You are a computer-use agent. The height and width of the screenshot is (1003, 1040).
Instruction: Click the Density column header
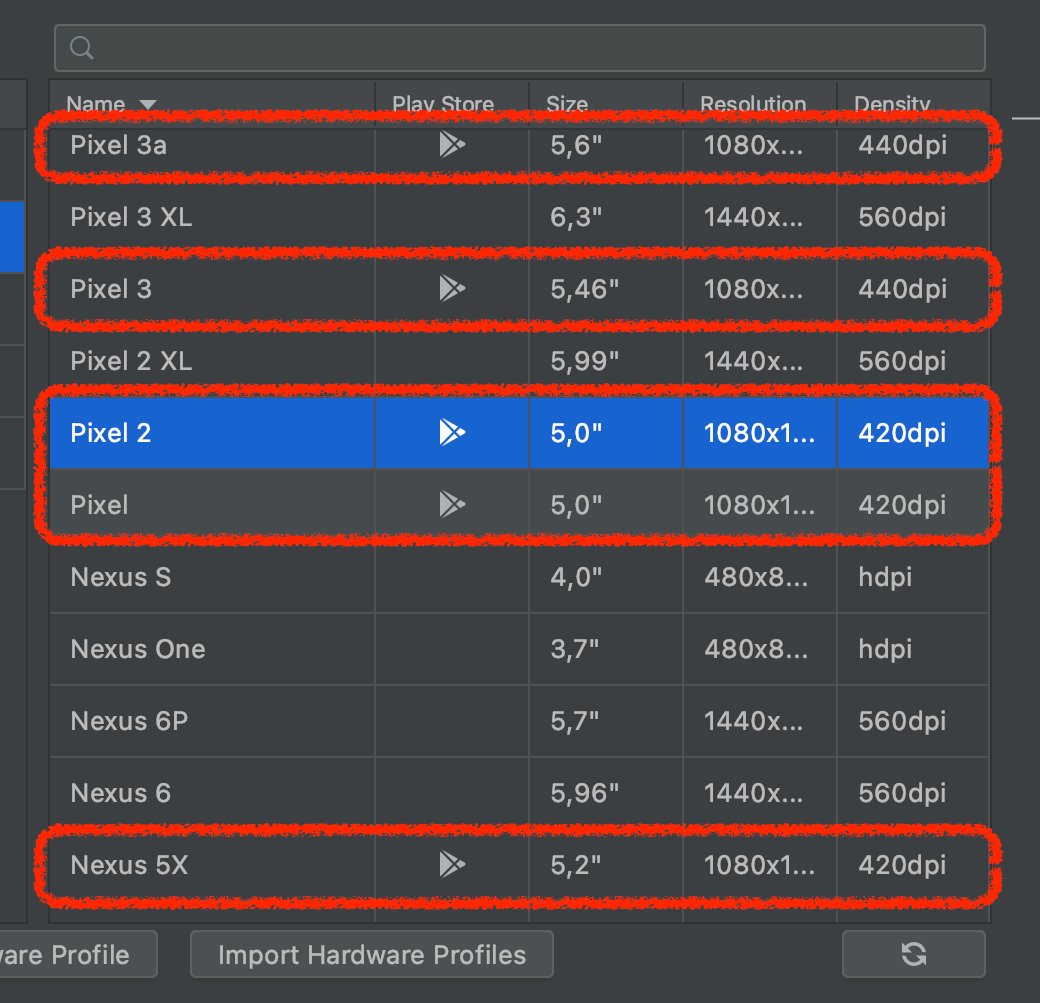click(x=891, y=104)
